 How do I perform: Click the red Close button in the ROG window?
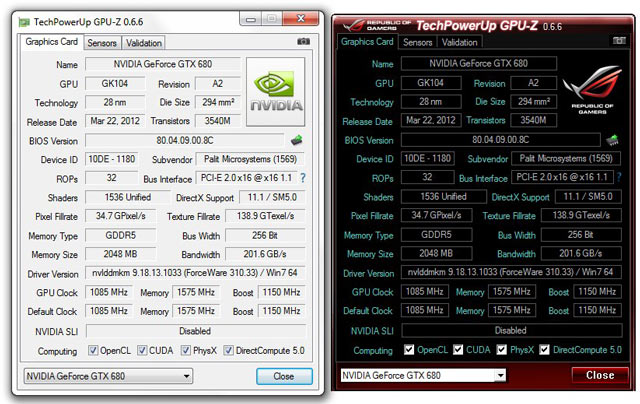pos(600,375)
